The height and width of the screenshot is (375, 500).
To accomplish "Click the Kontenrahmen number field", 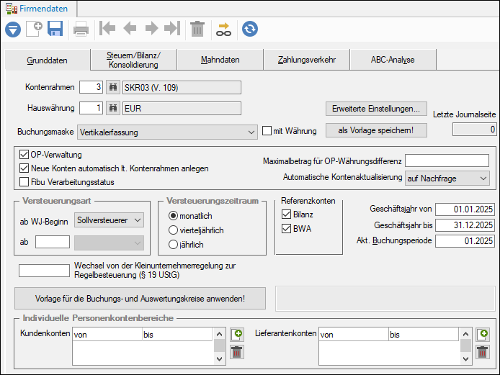I will 91,87.
